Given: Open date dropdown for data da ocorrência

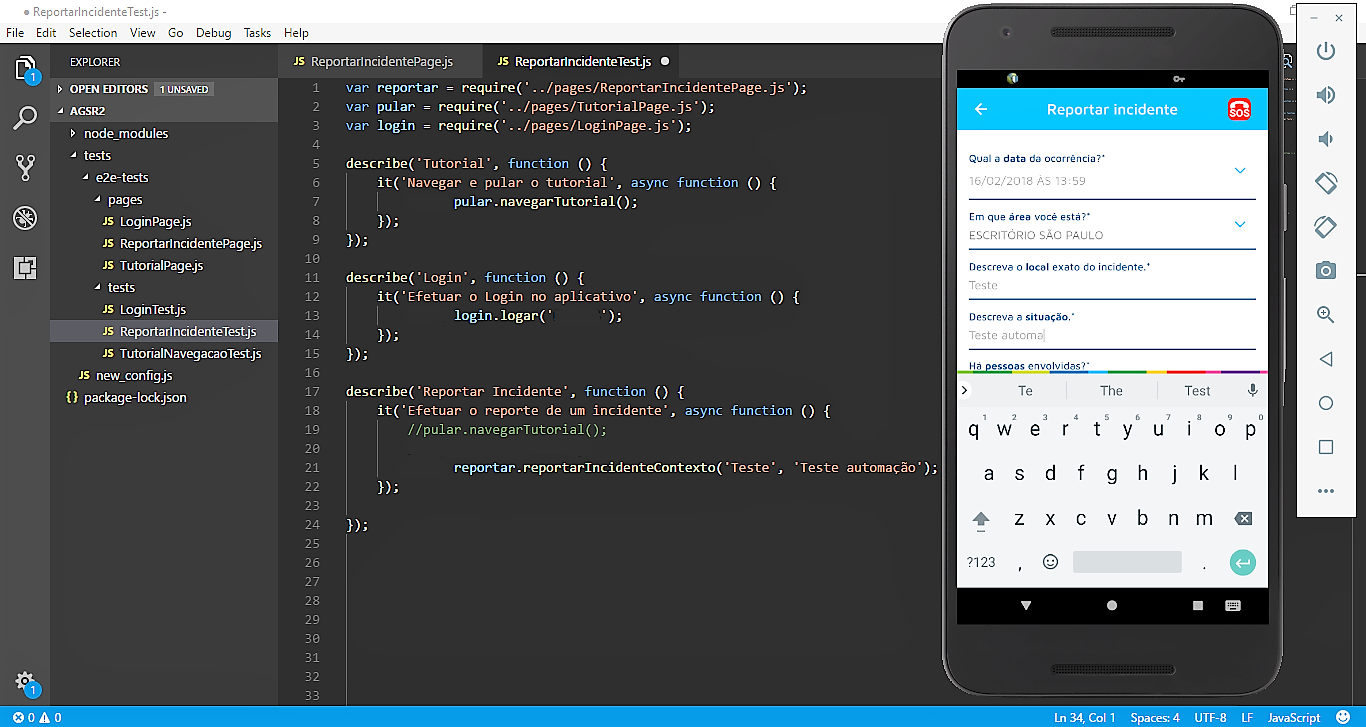Looking at the screenshot, I should pos(1240,171).
